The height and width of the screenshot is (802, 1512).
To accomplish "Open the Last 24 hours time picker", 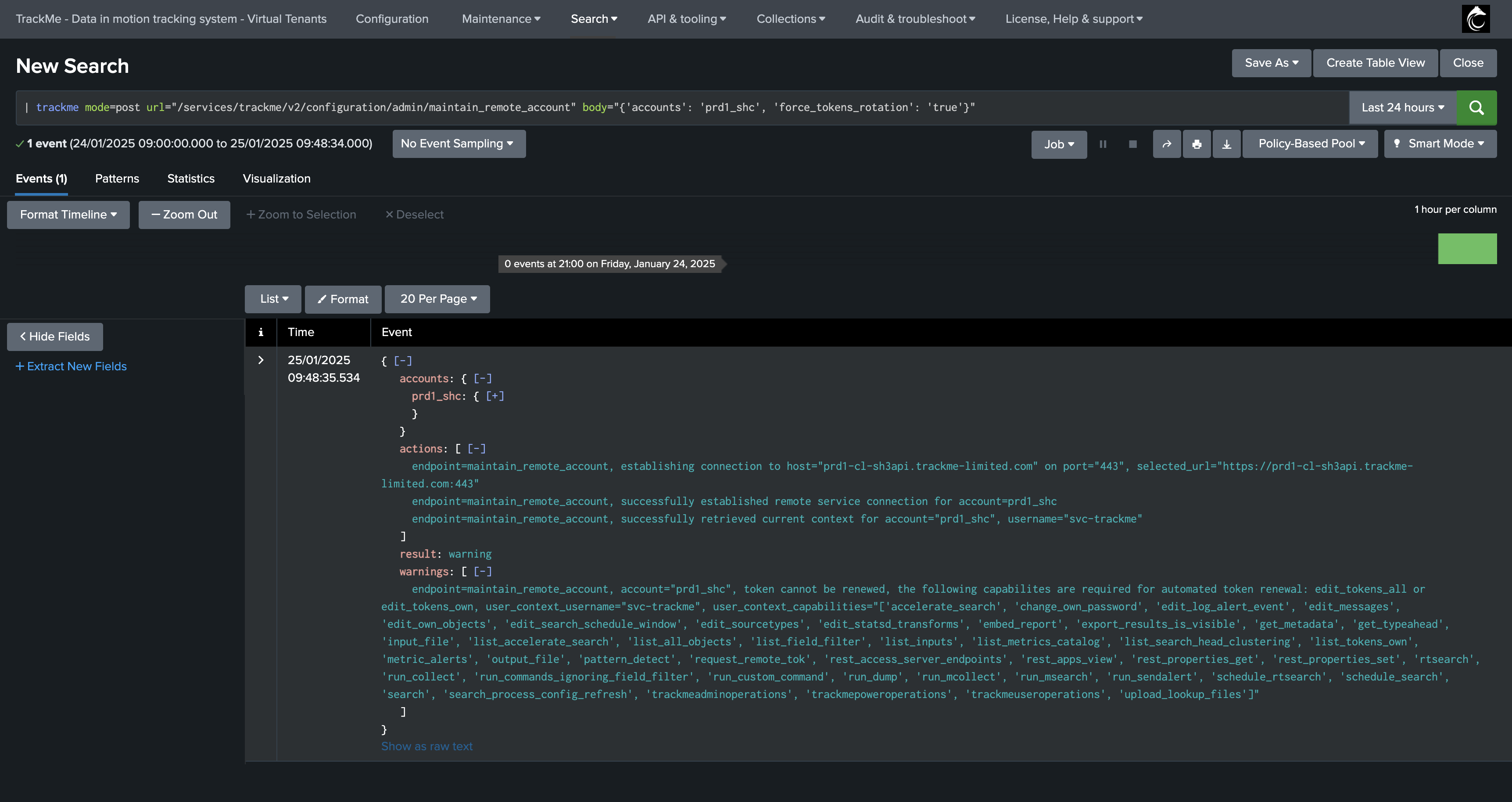I will (1403, 107).
